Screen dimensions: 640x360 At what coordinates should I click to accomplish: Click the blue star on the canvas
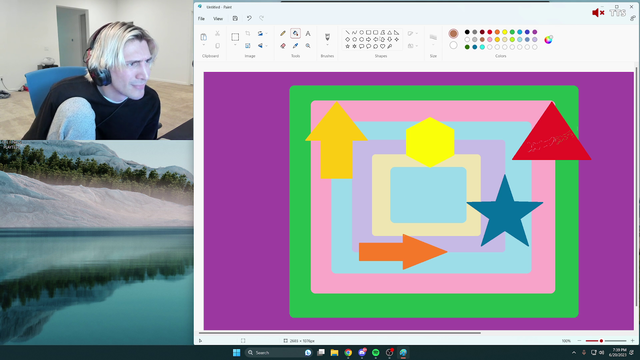505,211
